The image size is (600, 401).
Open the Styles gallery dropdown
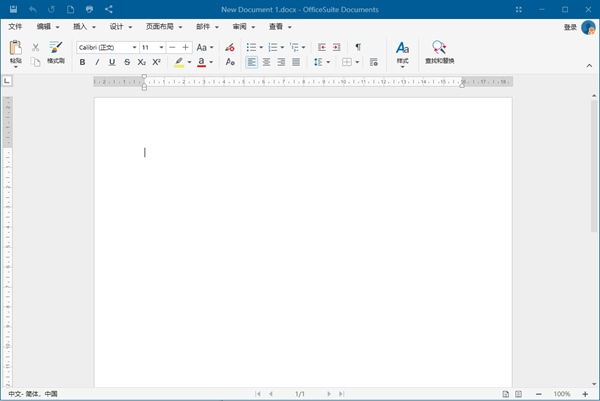pyautogui.click(x=403, y=54)
